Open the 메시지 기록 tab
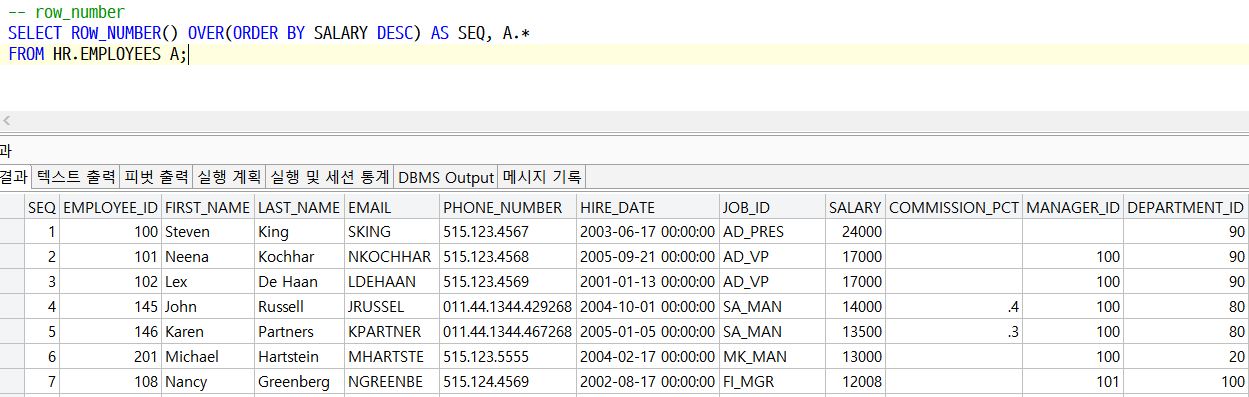Viewport: 1249px width, 397px height. 541,177
